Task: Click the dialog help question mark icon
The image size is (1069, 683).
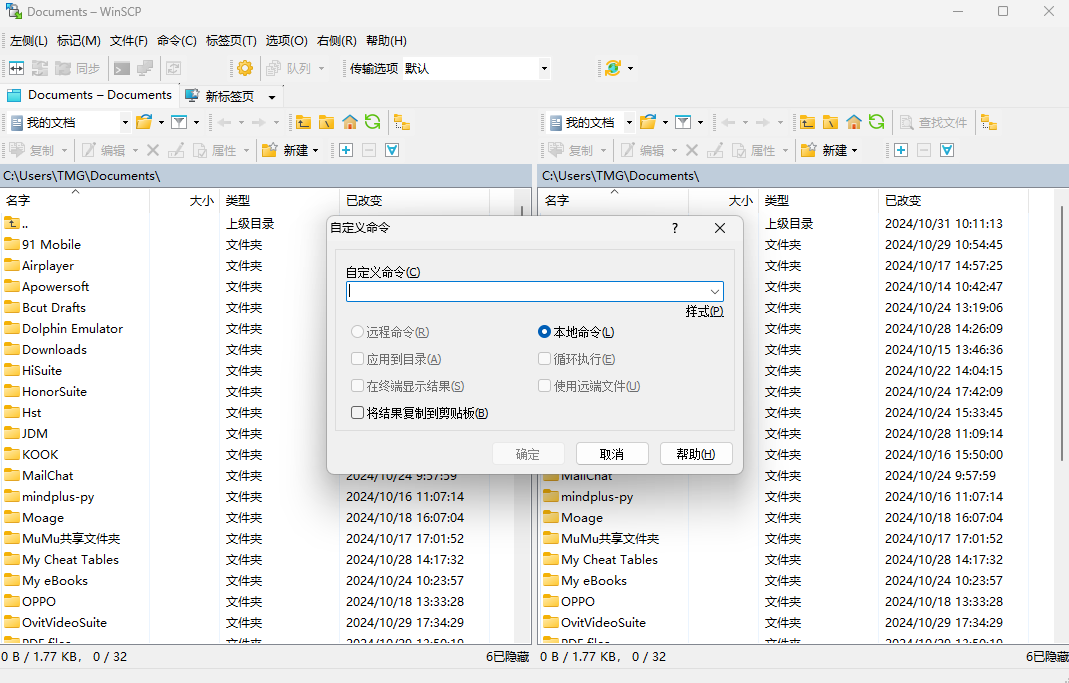Action: pos(674,228)
